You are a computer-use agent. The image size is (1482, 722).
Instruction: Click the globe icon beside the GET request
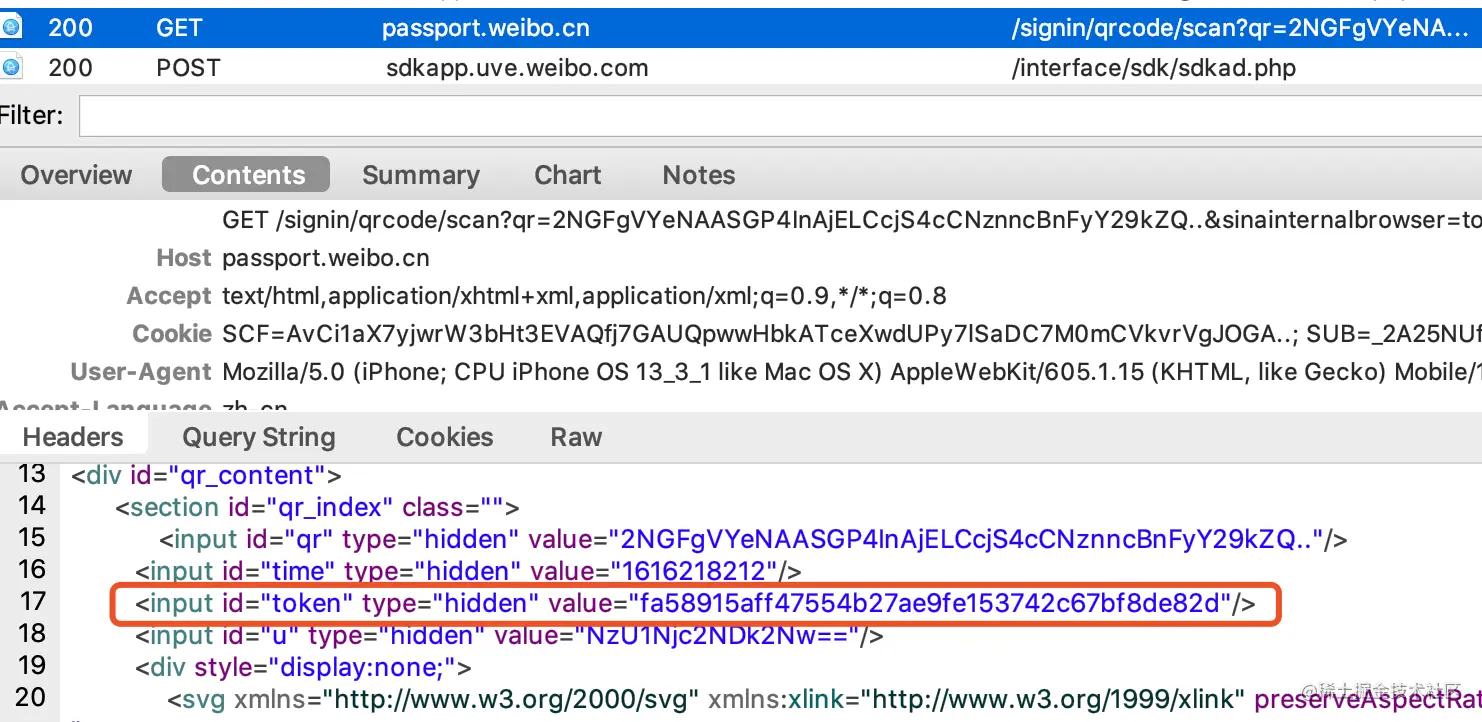click(11, 28)
